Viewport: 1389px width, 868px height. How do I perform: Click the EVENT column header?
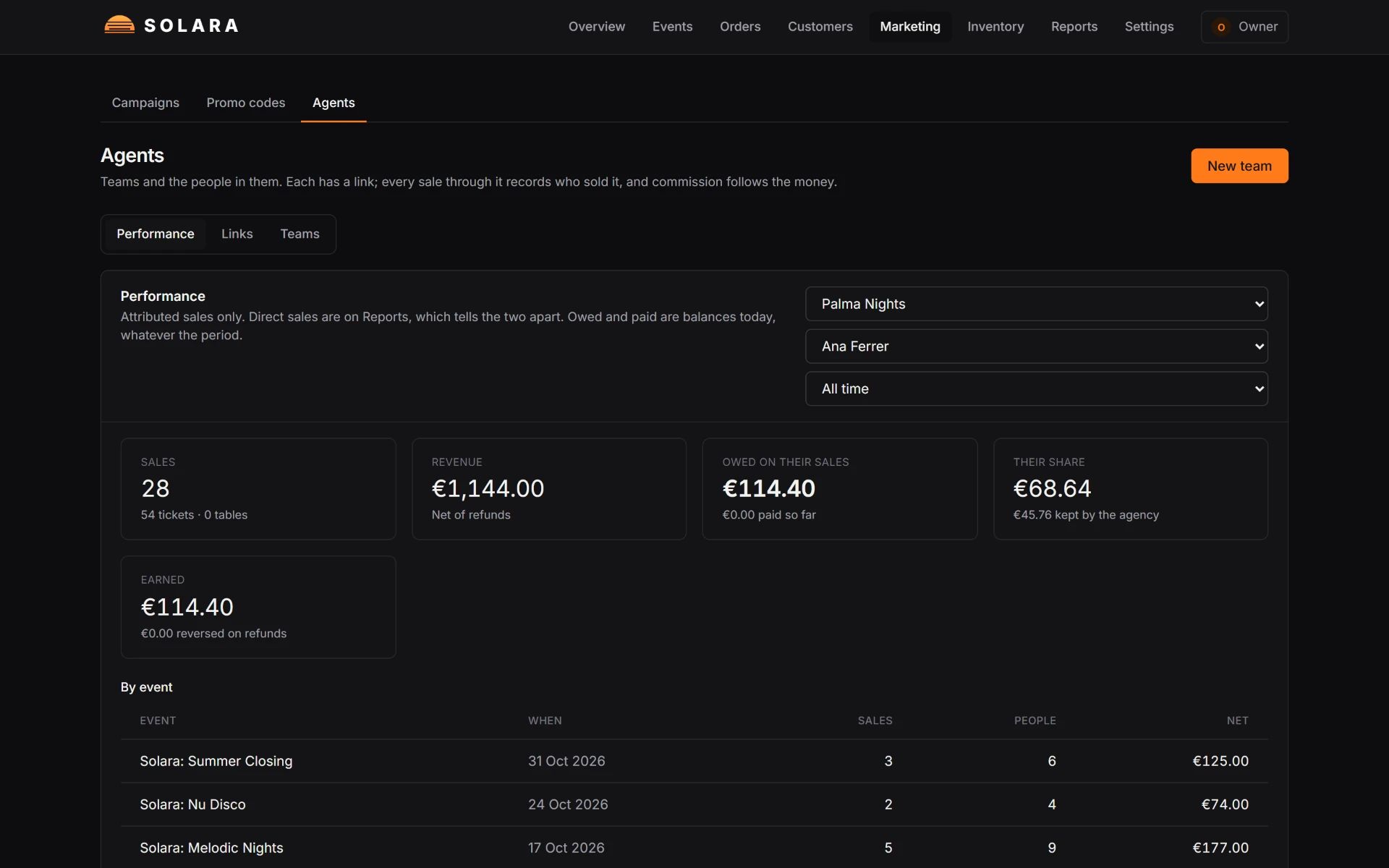(x=158, y=720)
